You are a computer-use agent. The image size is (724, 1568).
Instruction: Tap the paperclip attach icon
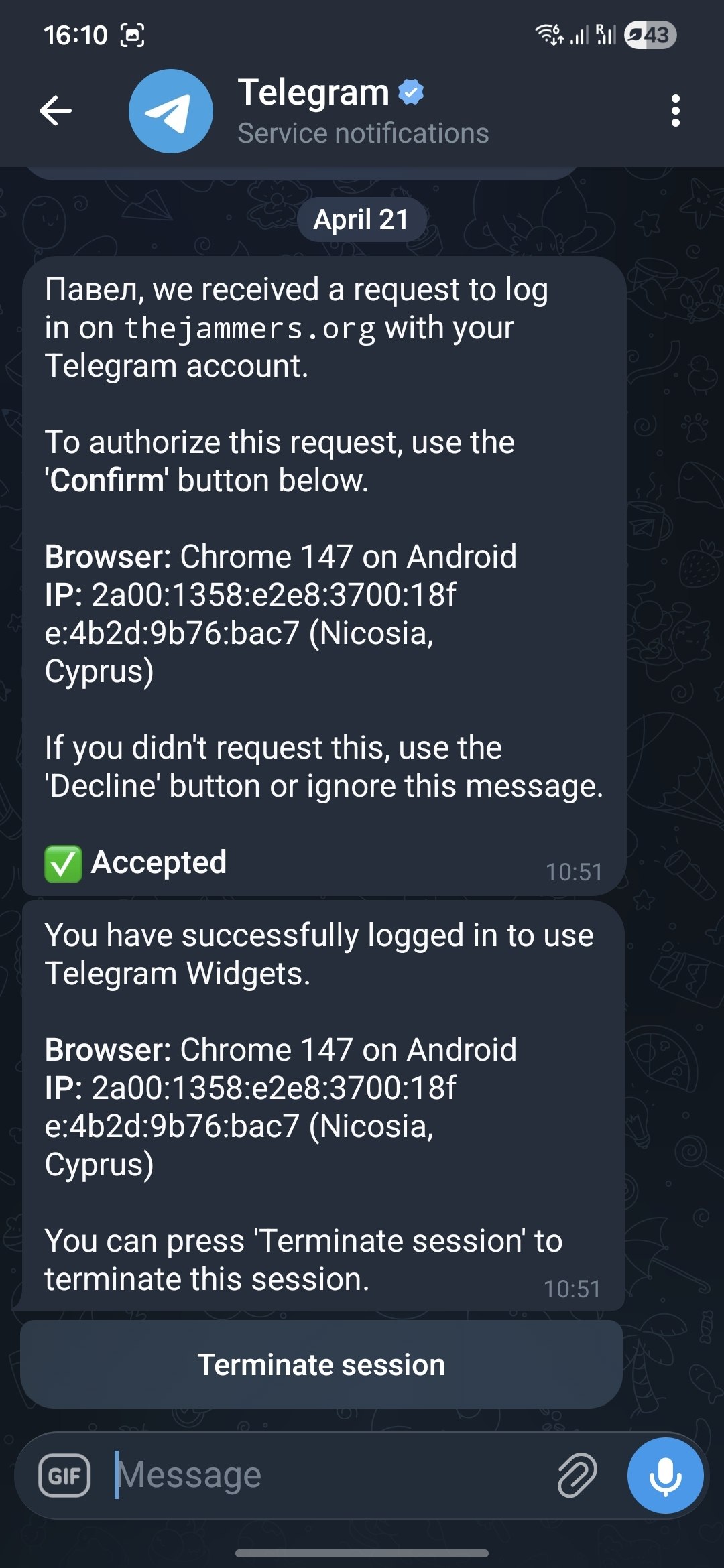coord(577,1475)
